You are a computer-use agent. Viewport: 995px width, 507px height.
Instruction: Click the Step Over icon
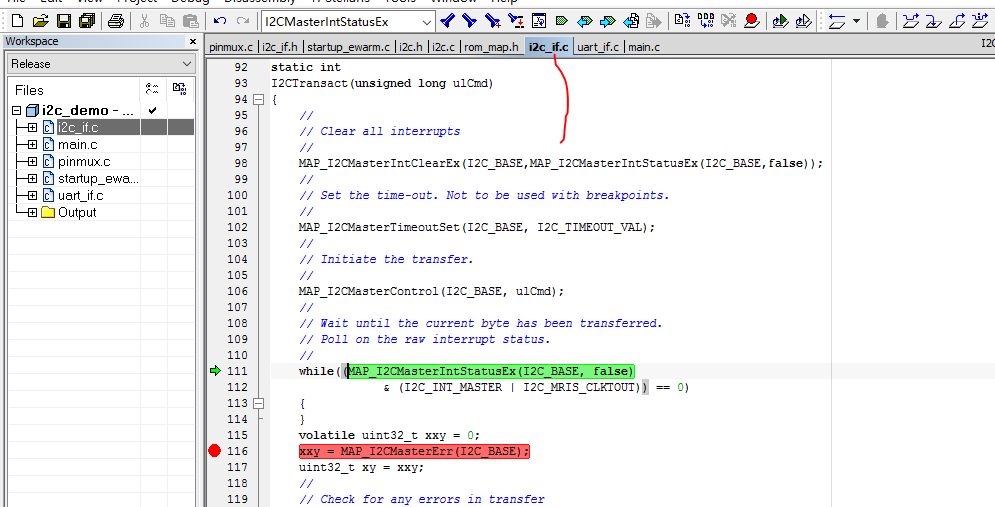(x=911, y=21)
